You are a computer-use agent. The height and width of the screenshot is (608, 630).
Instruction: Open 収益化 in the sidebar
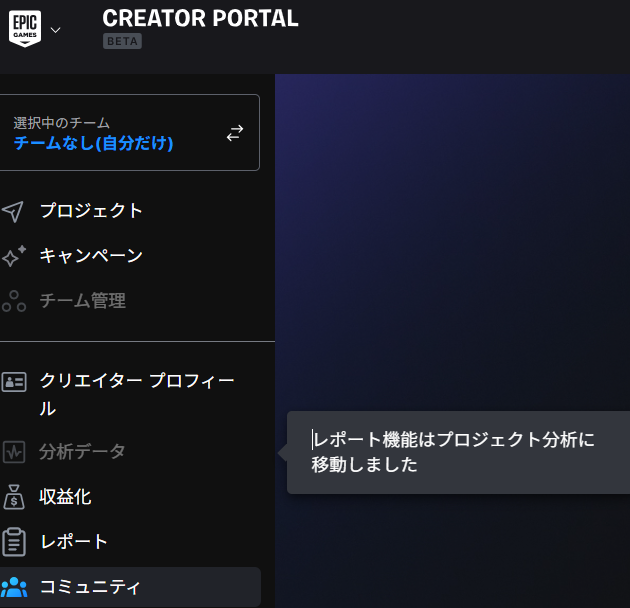[65, 497]
